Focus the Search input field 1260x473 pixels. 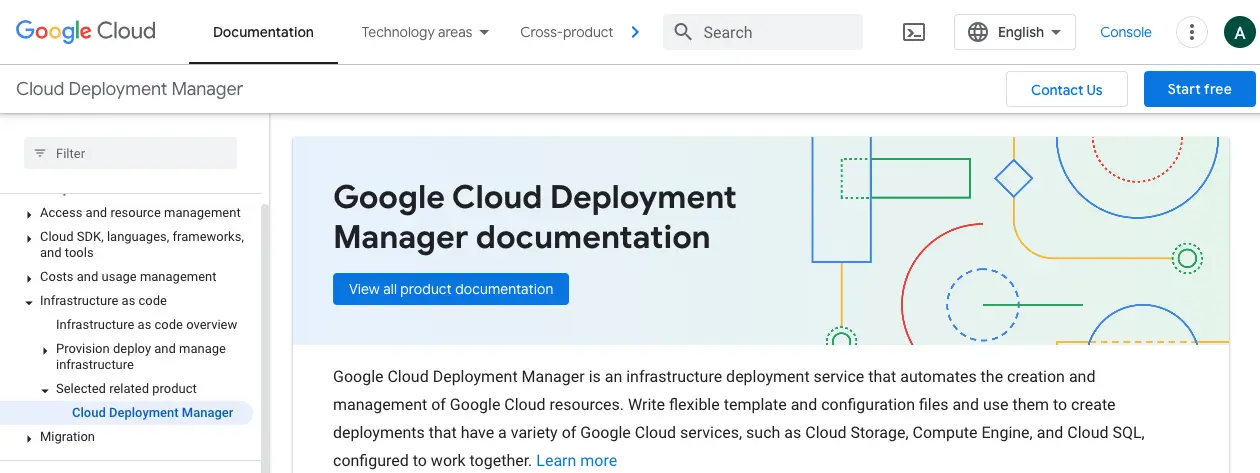[x=763, y=32]
